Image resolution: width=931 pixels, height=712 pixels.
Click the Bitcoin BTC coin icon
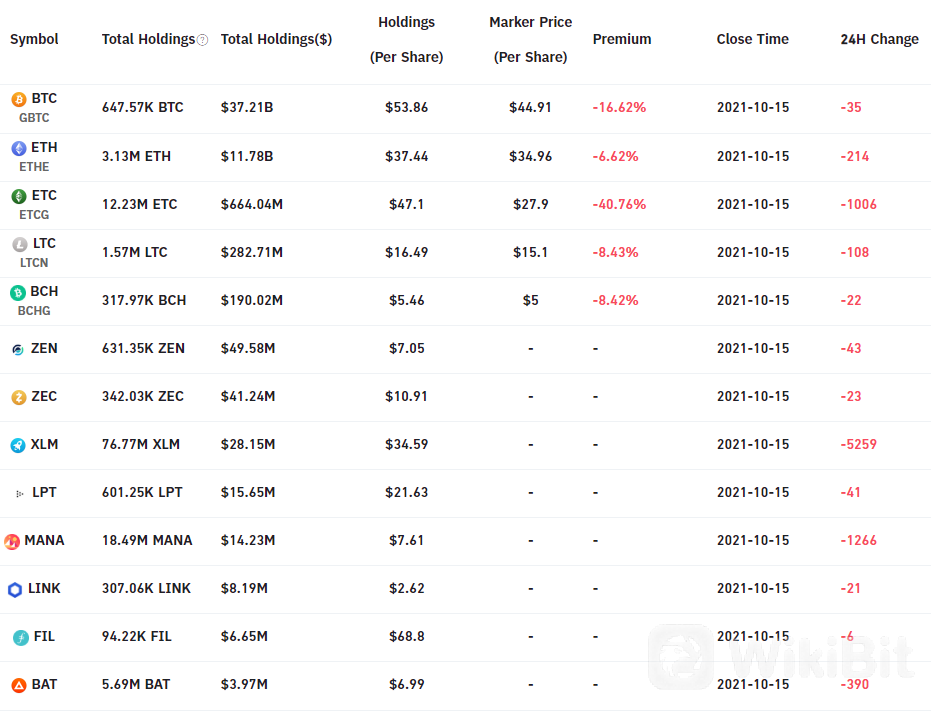(19, 99)
